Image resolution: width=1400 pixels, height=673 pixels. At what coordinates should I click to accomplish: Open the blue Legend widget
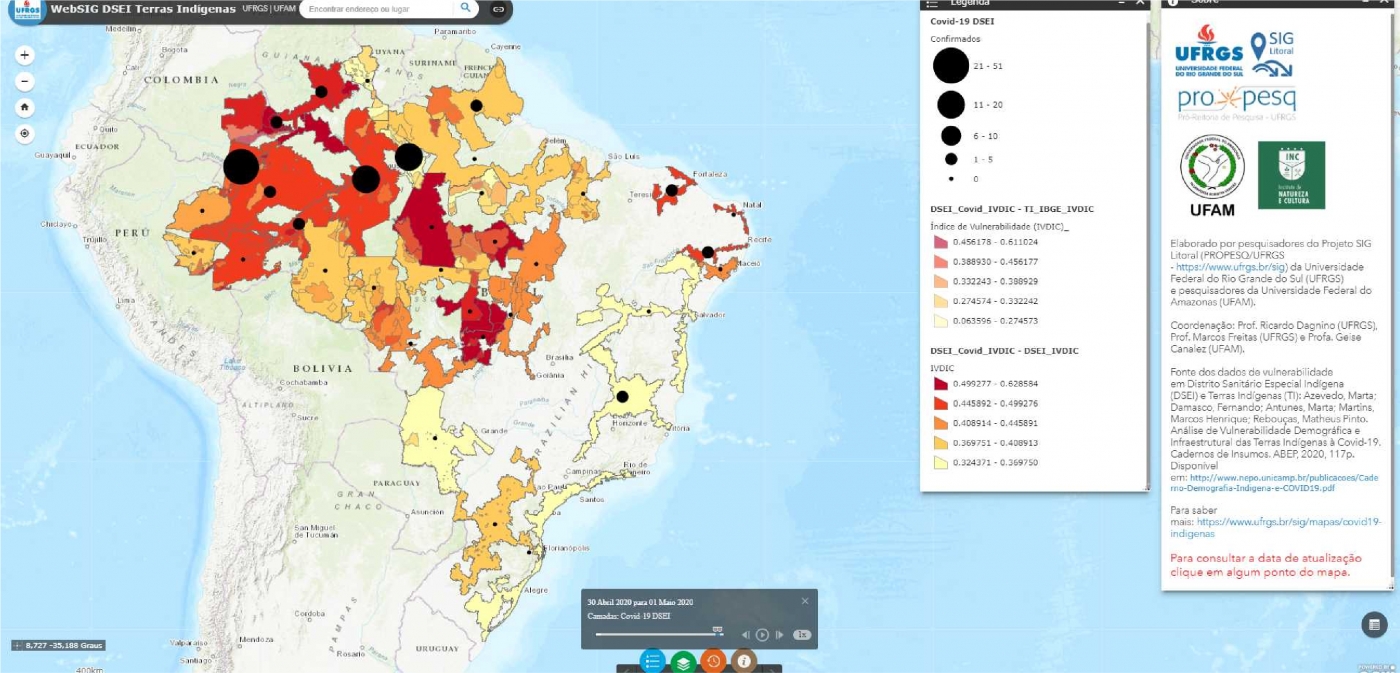coord(652,661)
